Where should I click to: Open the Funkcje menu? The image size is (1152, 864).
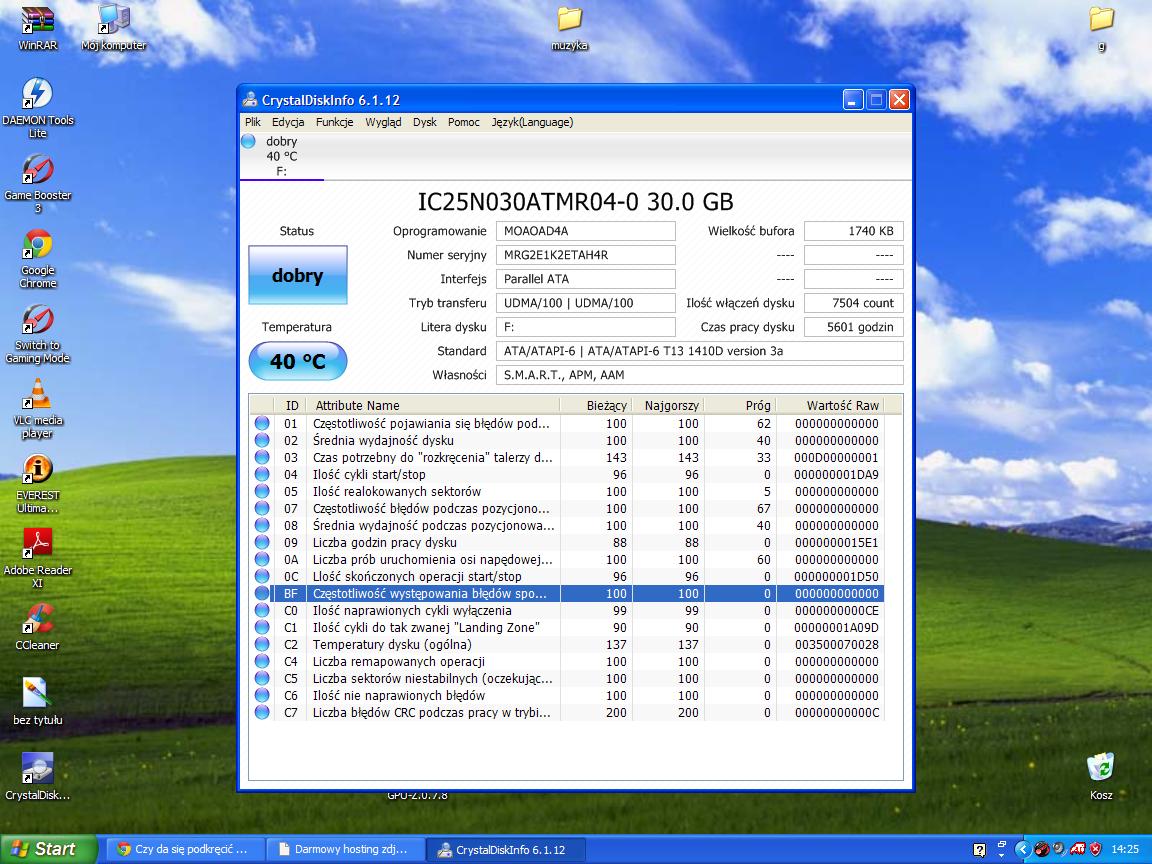[x=334, y=122]
